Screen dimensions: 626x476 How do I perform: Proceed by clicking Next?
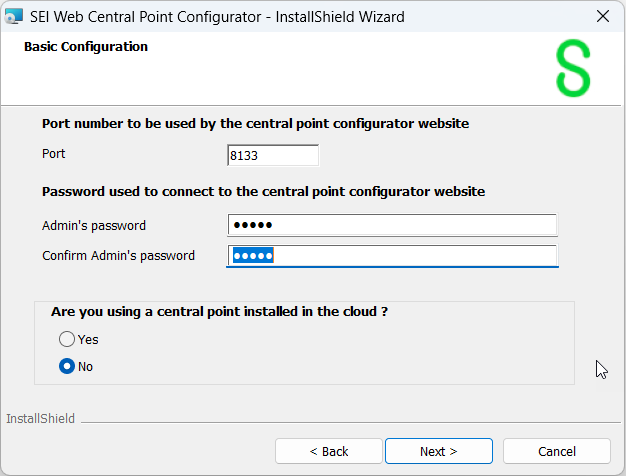click(x=438, y=451)
